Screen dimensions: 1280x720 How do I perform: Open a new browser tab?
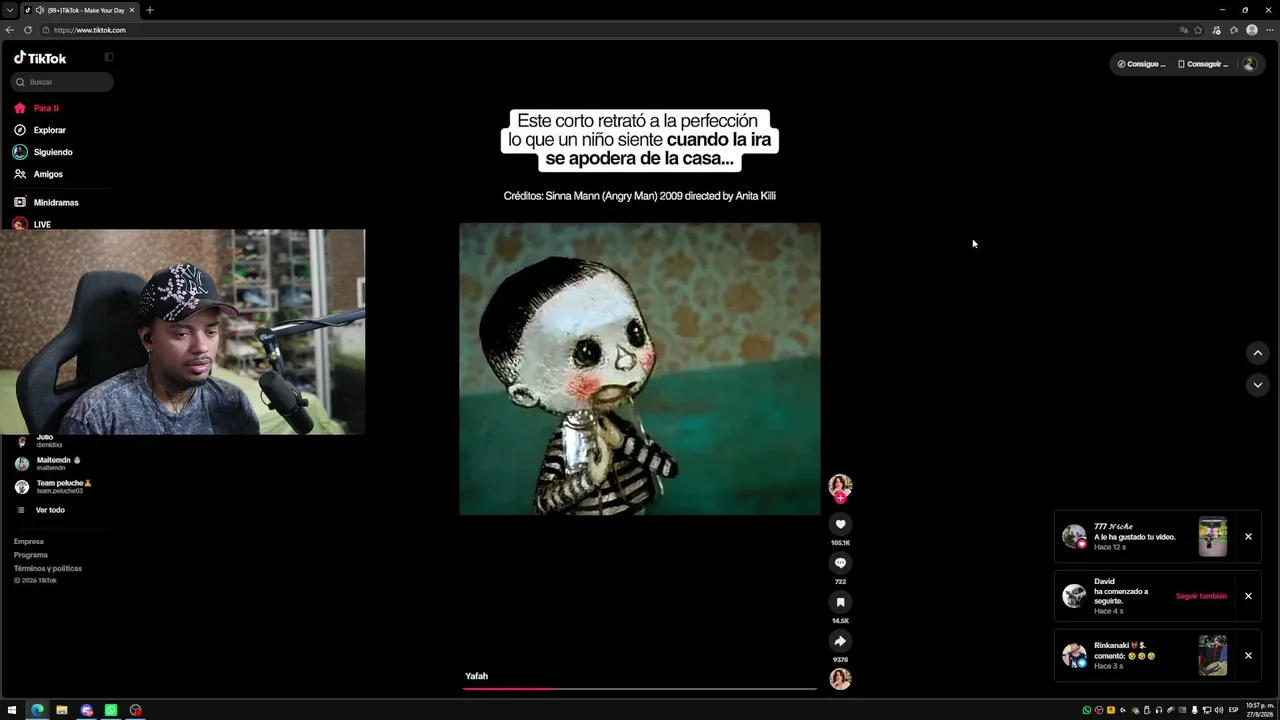click(x=150, y=10)
